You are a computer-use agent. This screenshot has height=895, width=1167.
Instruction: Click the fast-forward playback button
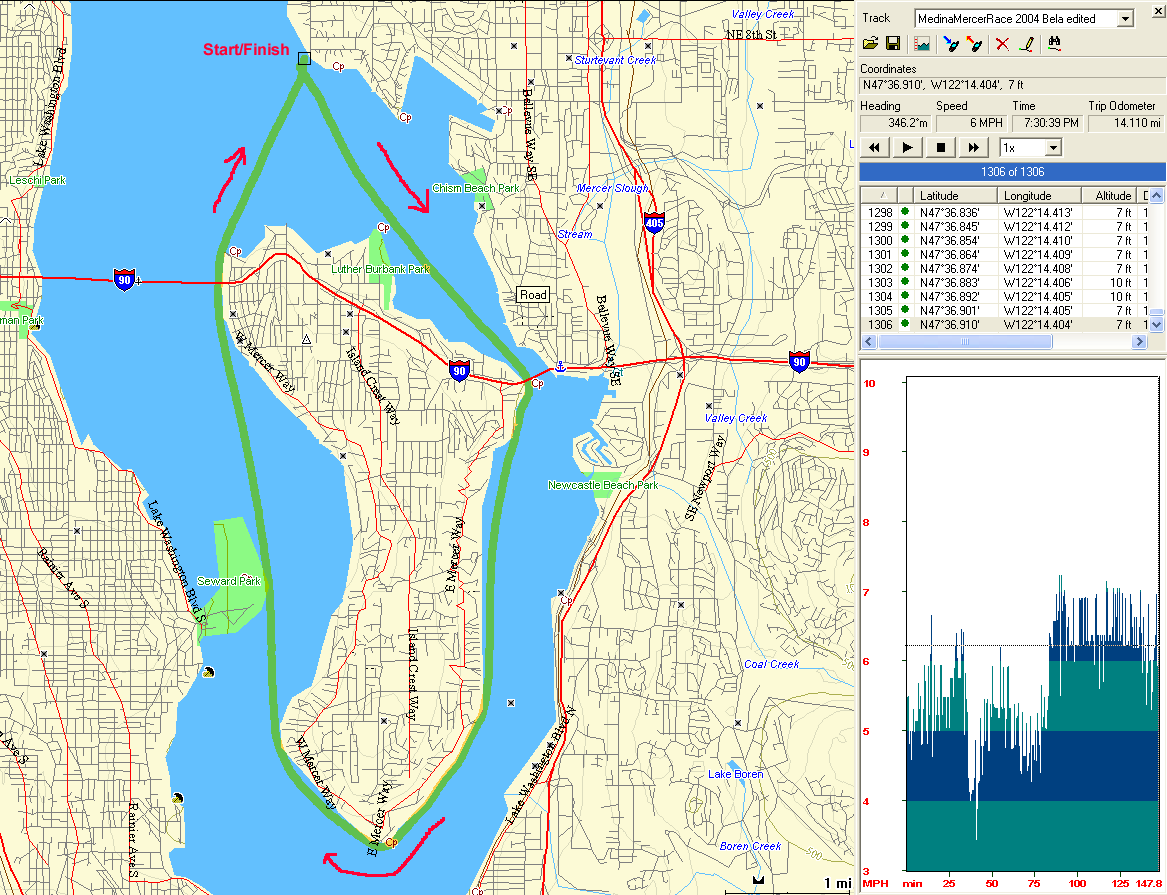click(972, 147)
